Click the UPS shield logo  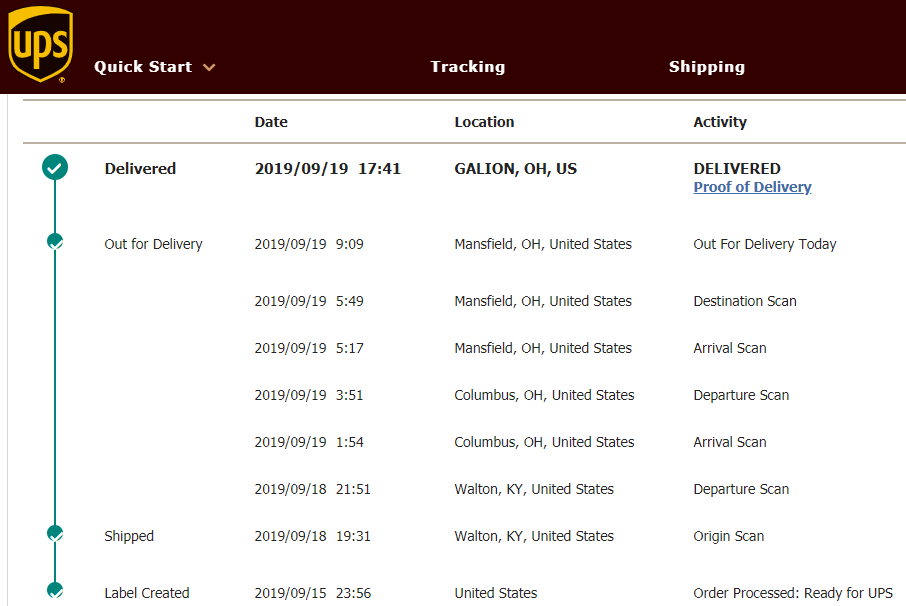[x=40, y=44]
